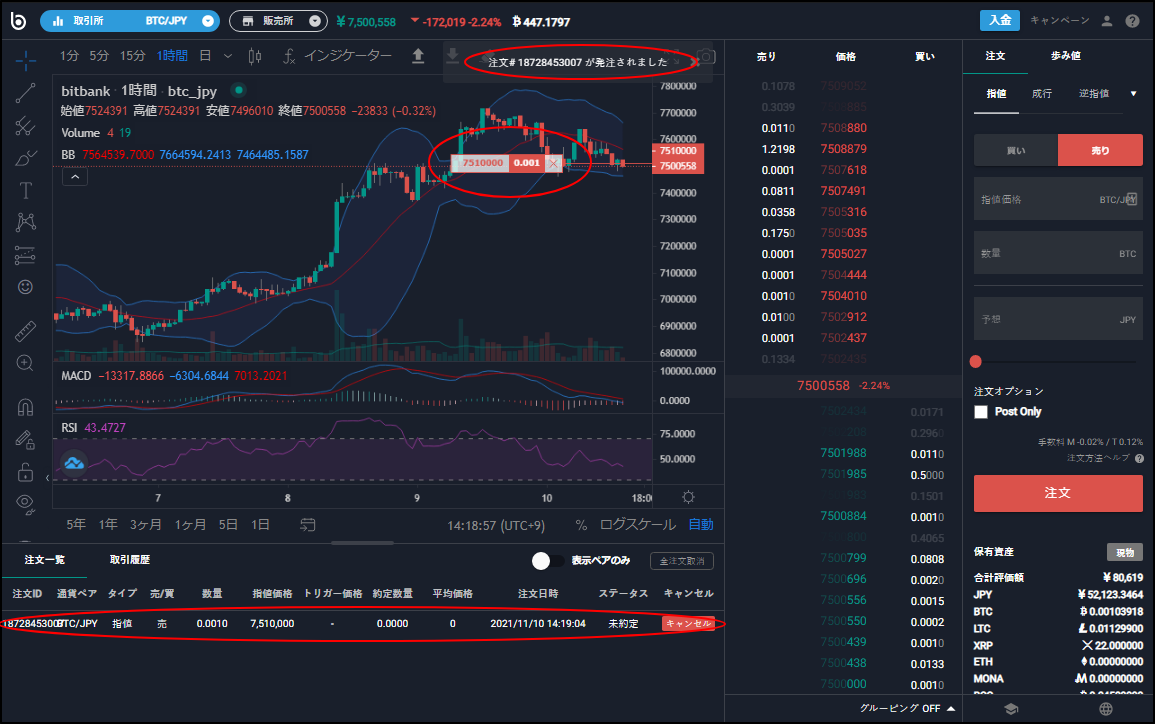Click the bitbank logo icon
Image resolution: width=1155 pixels, height=724 pixels.
click(x=18, y=21)
